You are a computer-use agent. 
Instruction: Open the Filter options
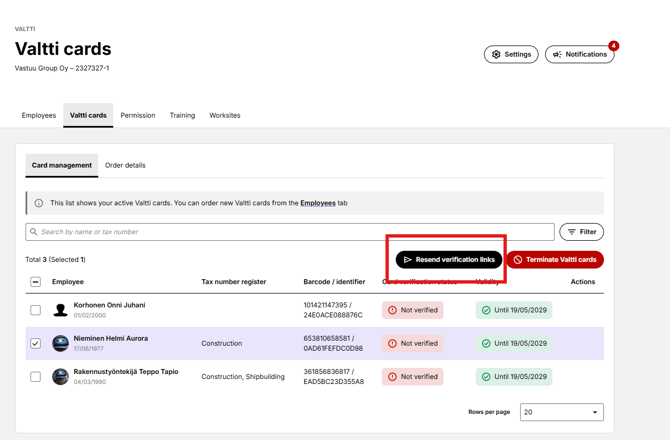click(x=582, y=232)
